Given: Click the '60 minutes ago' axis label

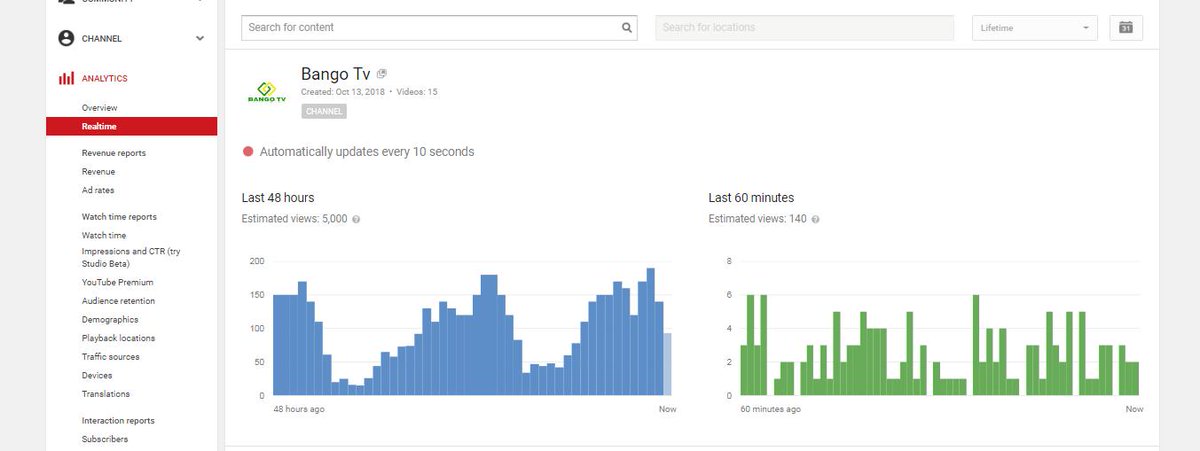Looking at the screenshot, I should pyautogui.click(x=770, y=409).
